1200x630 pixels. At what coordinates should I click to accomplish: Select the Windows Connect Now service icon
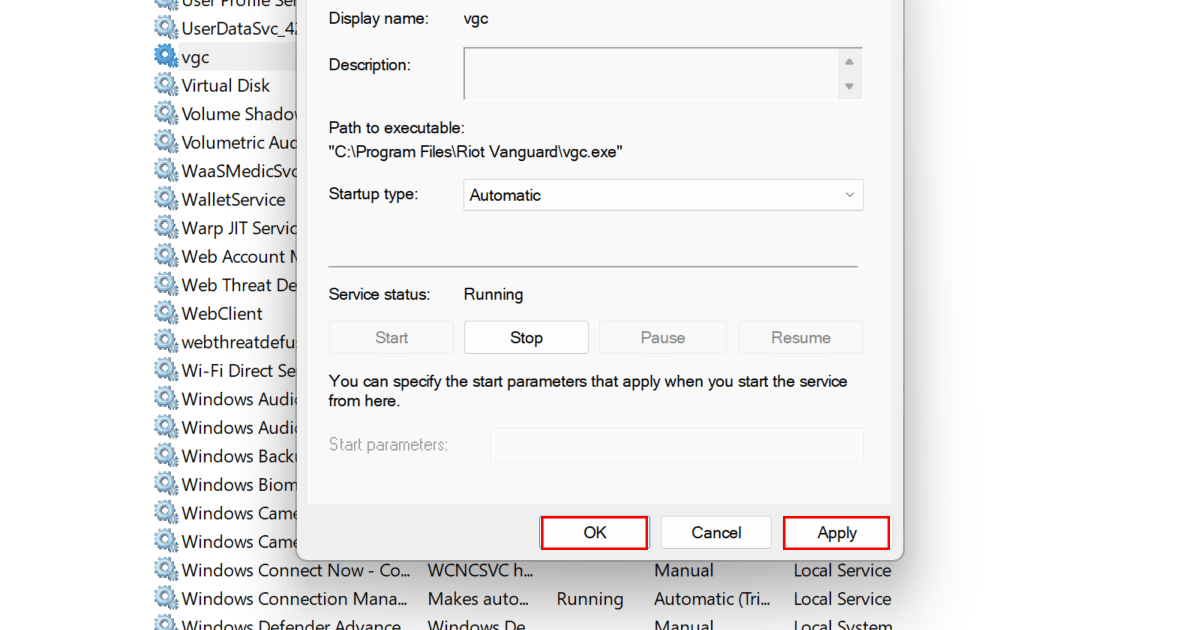[x=166, y=570]
